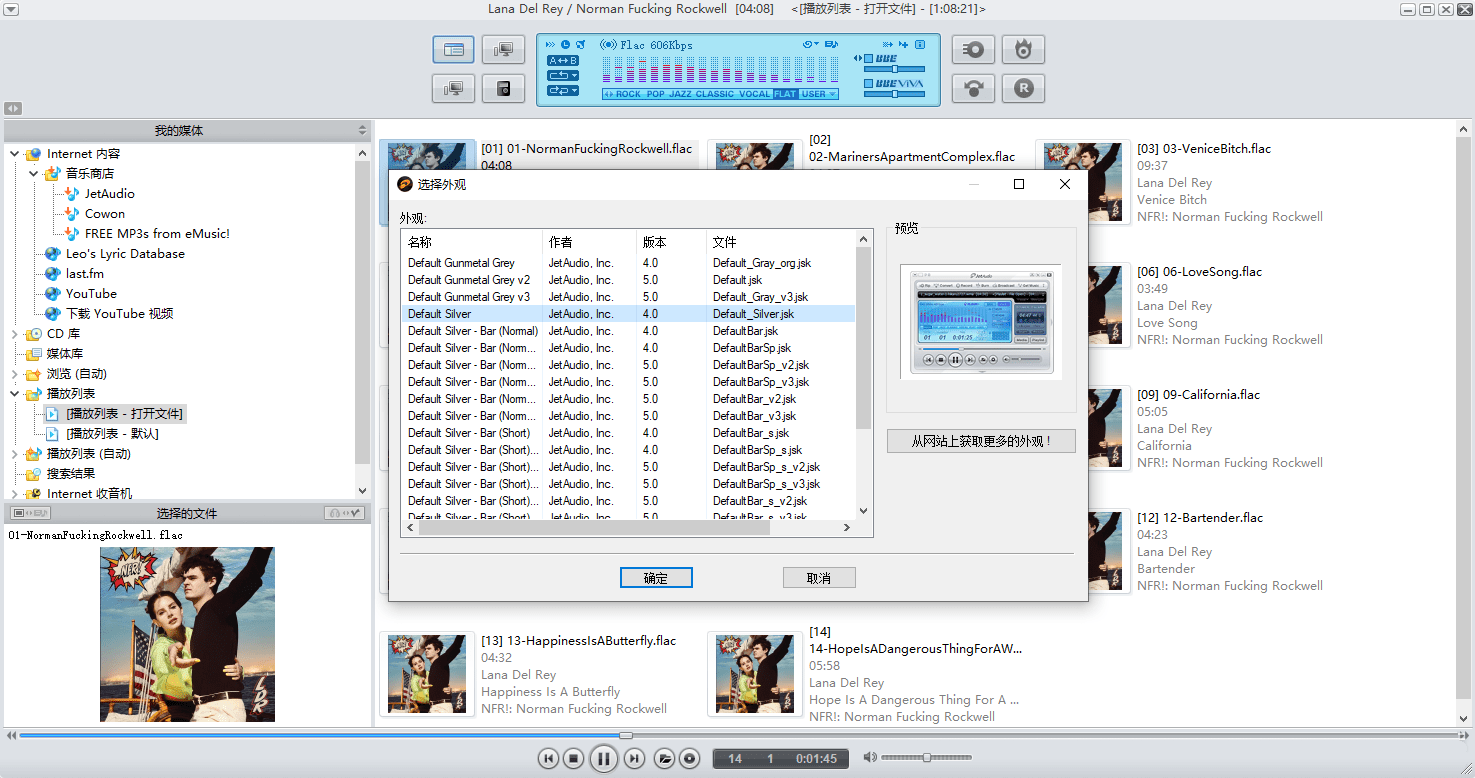
Task: Select 03-VeniceBitch.flac album thumbnail
Action: click(1082, 182)
